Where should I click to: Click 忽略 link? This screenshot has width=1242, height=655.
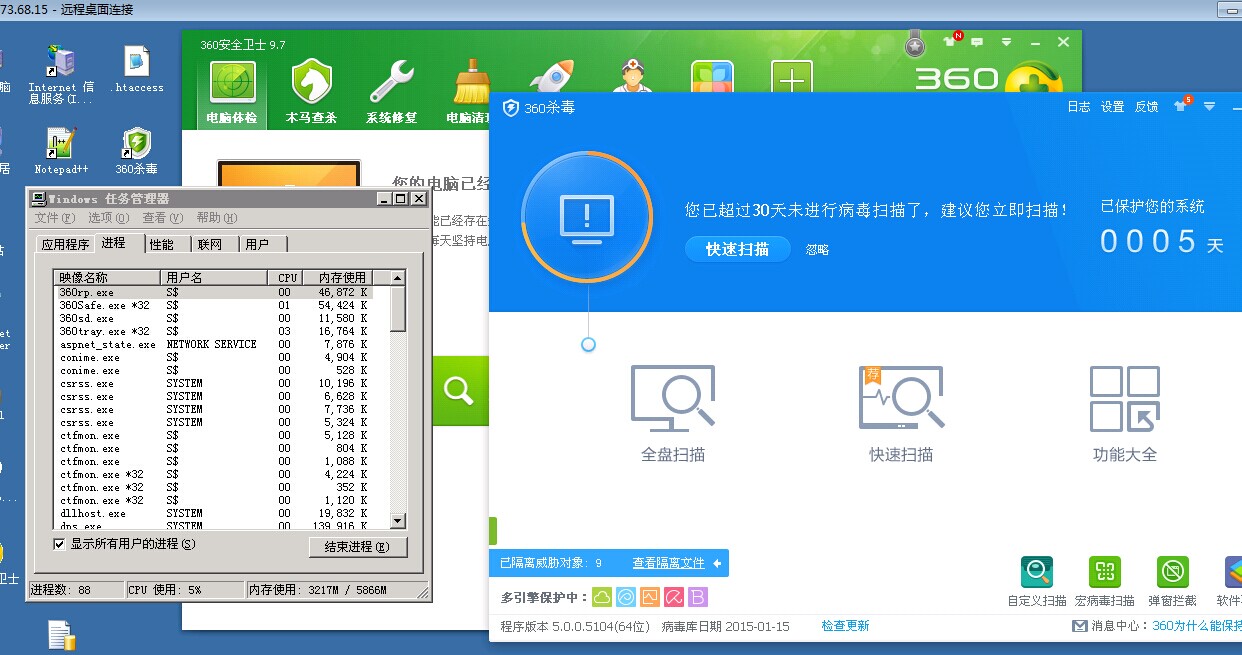(x=817, y=250)
